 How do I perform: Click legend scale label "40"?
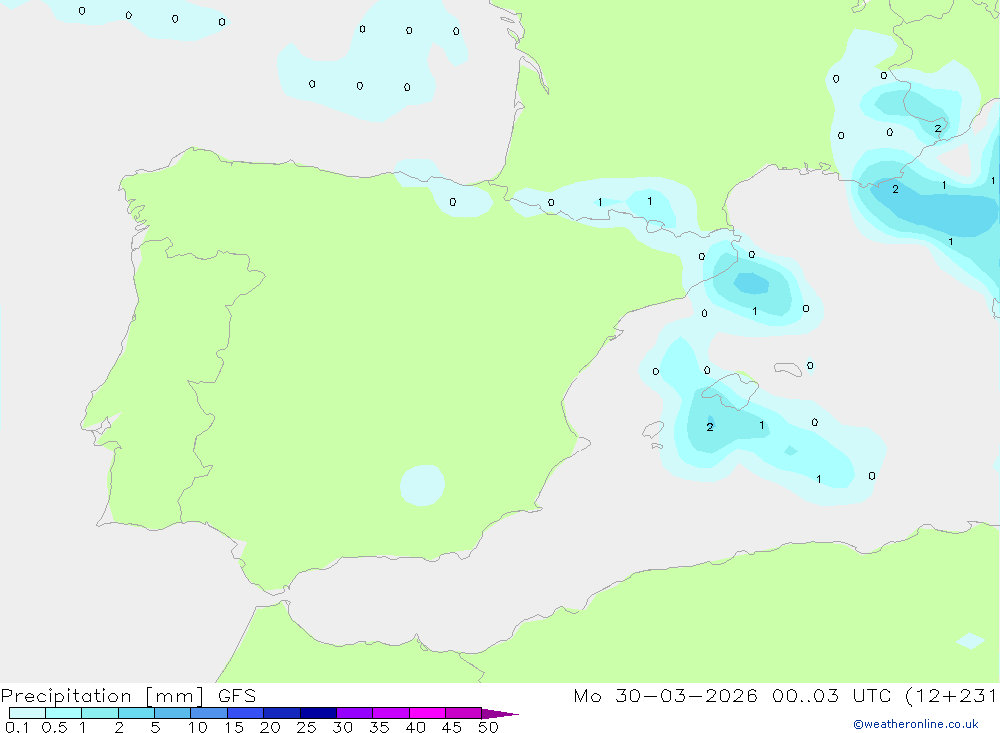point(415,727)
